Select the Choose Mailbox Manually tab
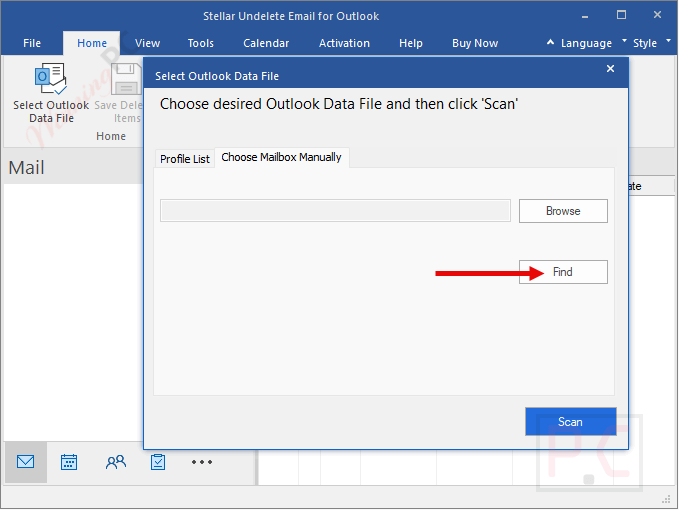679x510 pixels. [x=281, y=157]
